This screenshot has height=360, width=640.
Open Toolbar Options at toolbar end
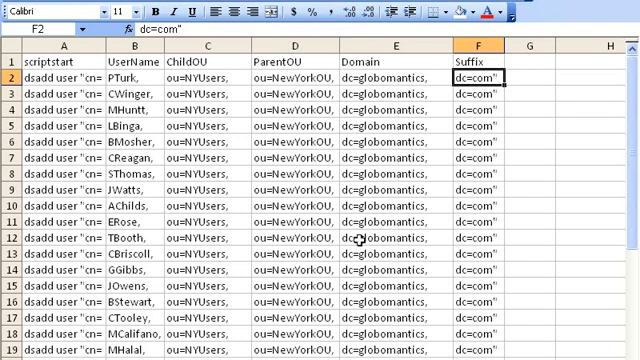[x=511, y=12]
